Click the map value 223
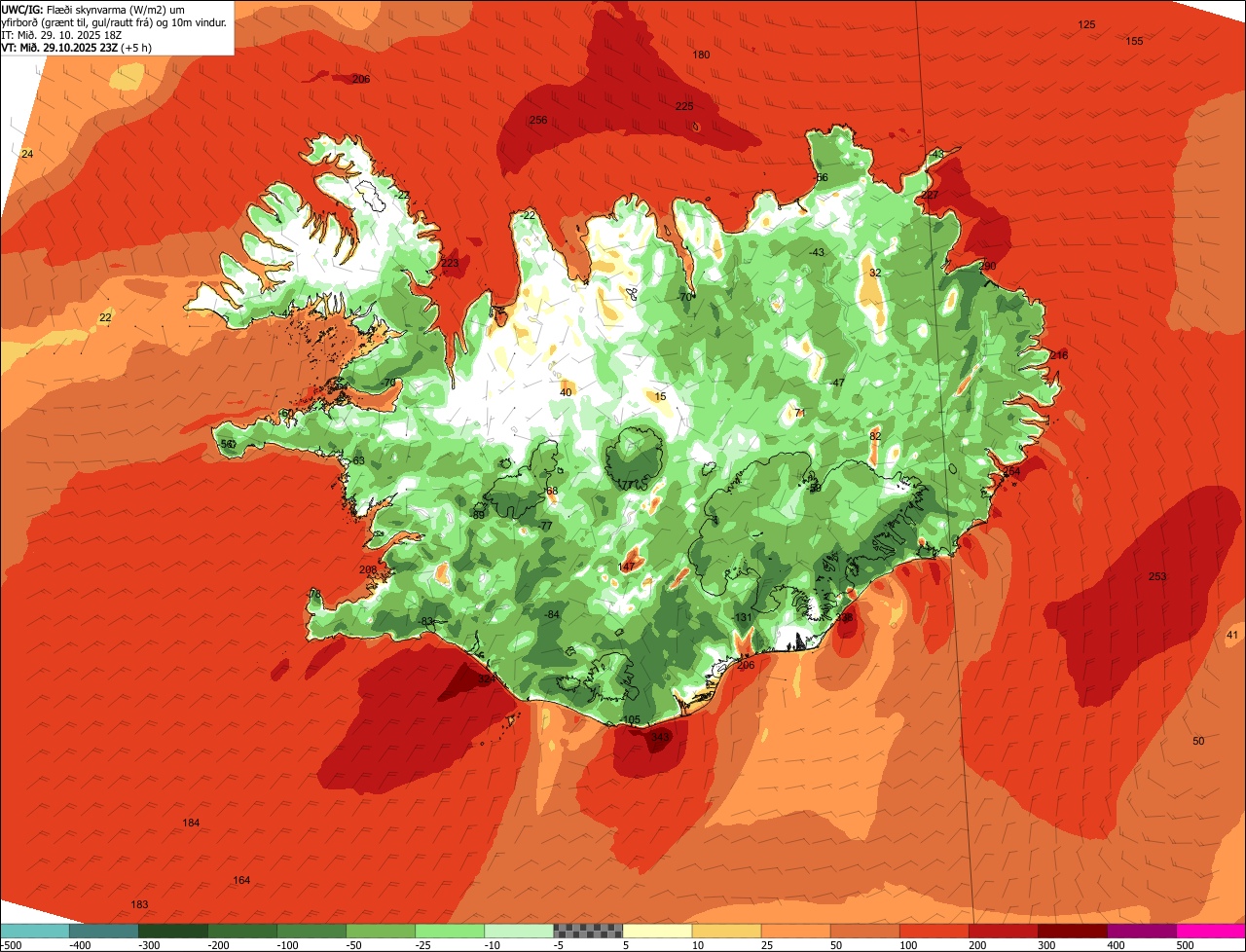 tap(450, 264)
